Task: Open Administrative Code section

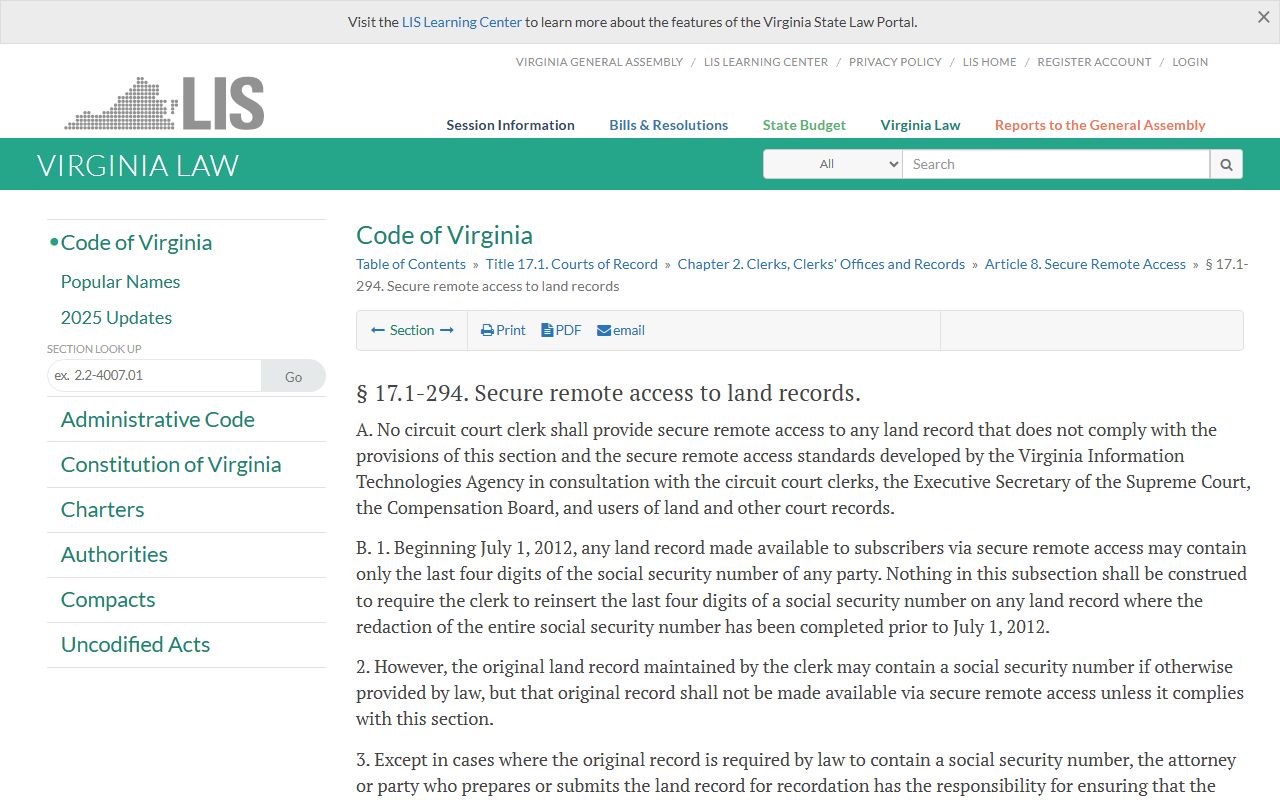Action: [x=157, y=420]
